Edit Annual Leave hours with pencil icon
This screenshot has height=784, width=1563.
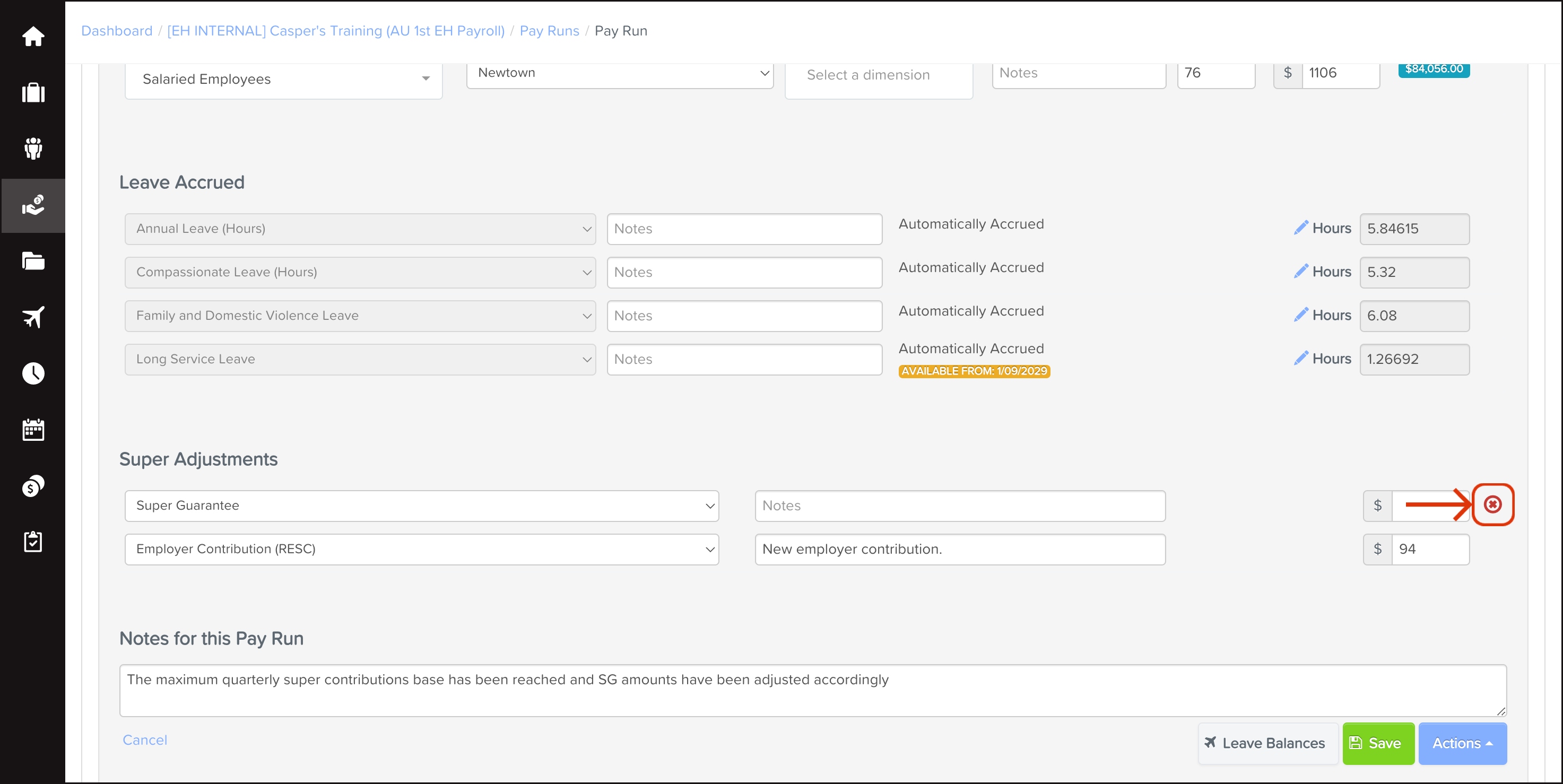1300,228
